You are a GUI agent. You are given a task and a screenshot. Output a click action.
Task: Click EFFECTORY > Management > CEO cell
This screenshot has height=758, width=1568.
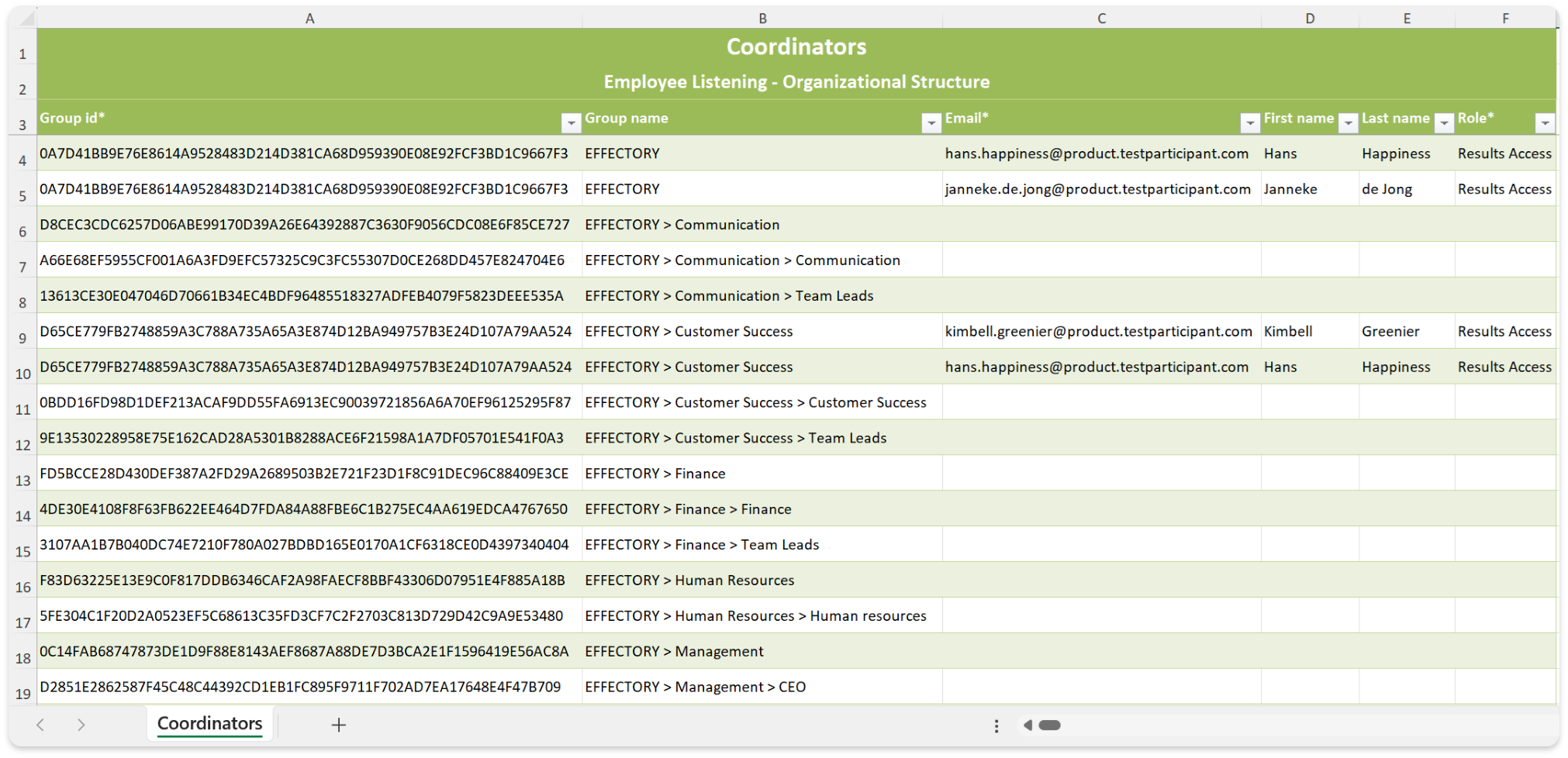pos(762,687)
